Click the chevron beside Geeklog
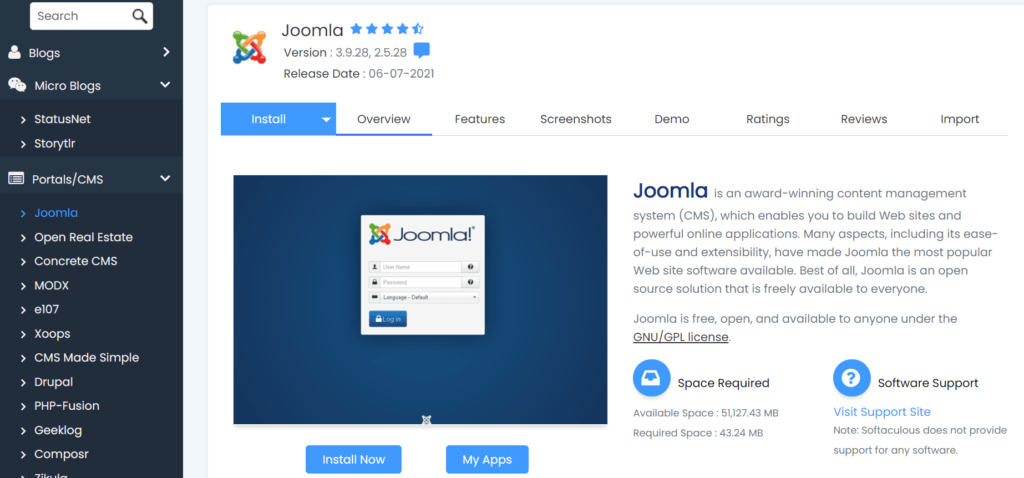The image size is (1024, 478). pyautogui.click(x=24, y=431)
